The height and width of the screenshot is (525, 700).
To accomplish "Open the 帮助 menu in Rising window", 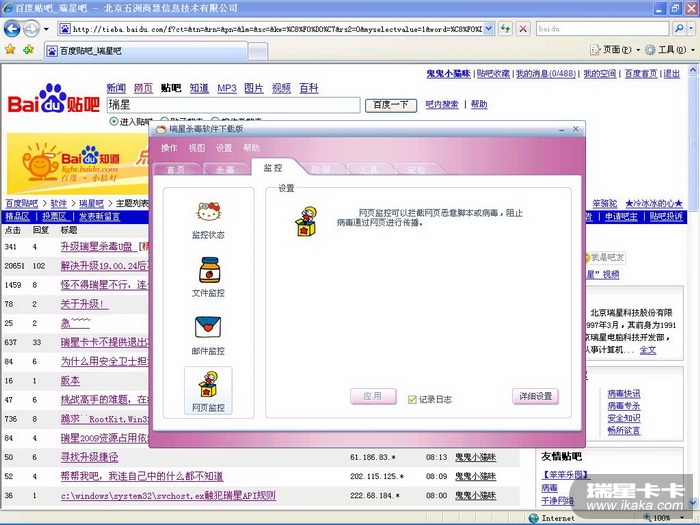I will tap(251, 148).
